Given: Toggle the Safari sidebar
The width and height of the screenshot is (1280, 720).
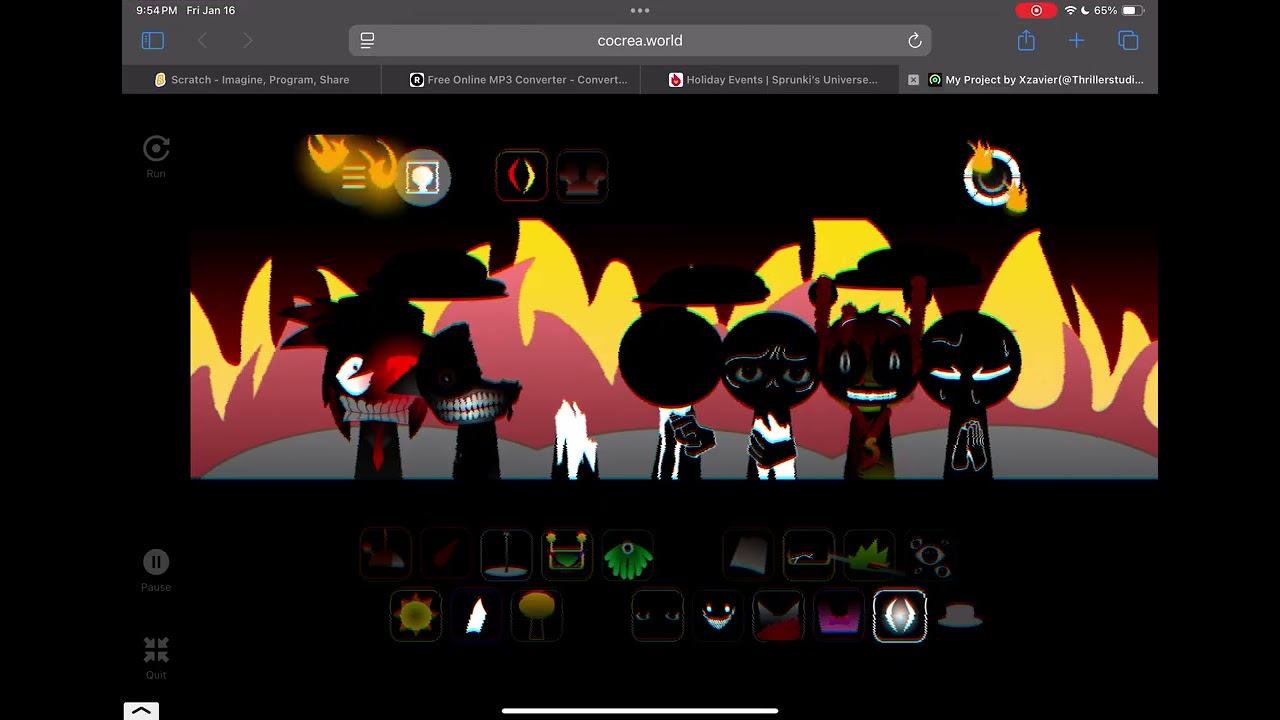Looking at the screenshot, I should click(153, 40).
